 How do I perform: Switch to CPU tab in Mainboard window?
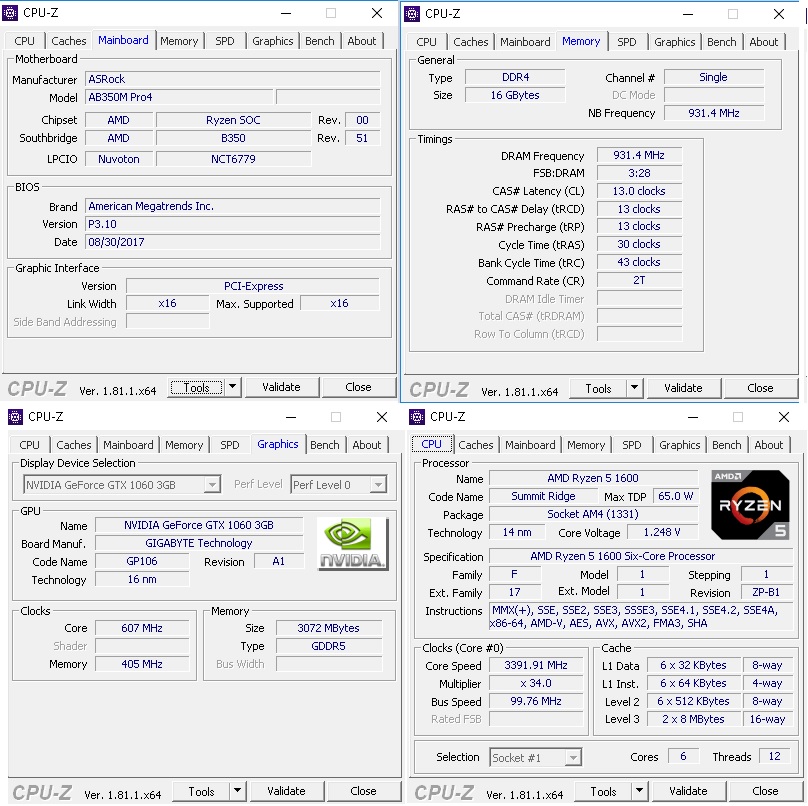click(24, 41)
